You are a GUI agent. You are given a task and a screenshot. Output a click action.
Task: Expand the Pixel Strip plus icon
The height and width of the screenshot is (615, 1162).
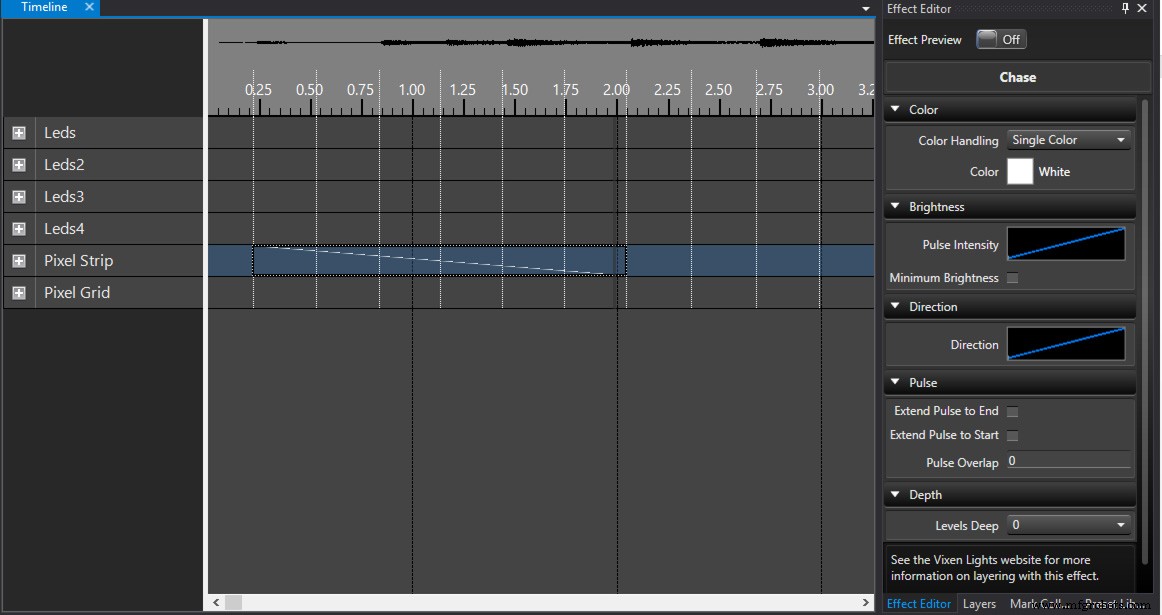[19, 261]
